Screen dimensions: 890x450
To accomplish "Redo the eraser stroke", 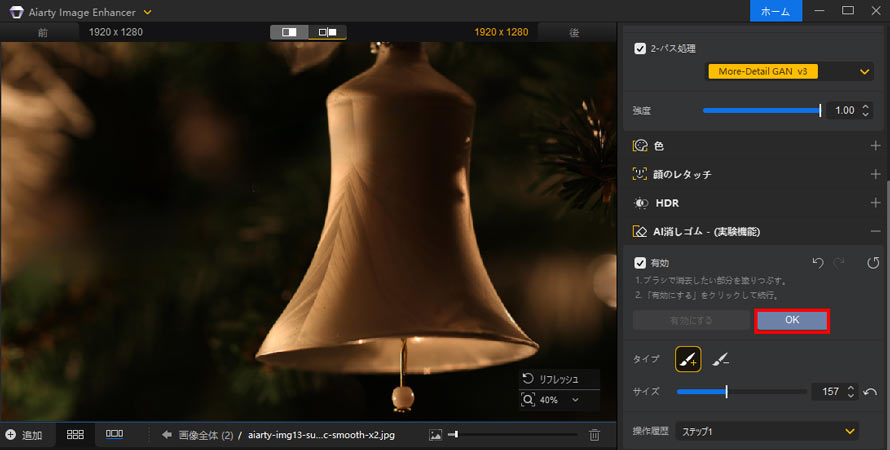I will click(839, 263).
